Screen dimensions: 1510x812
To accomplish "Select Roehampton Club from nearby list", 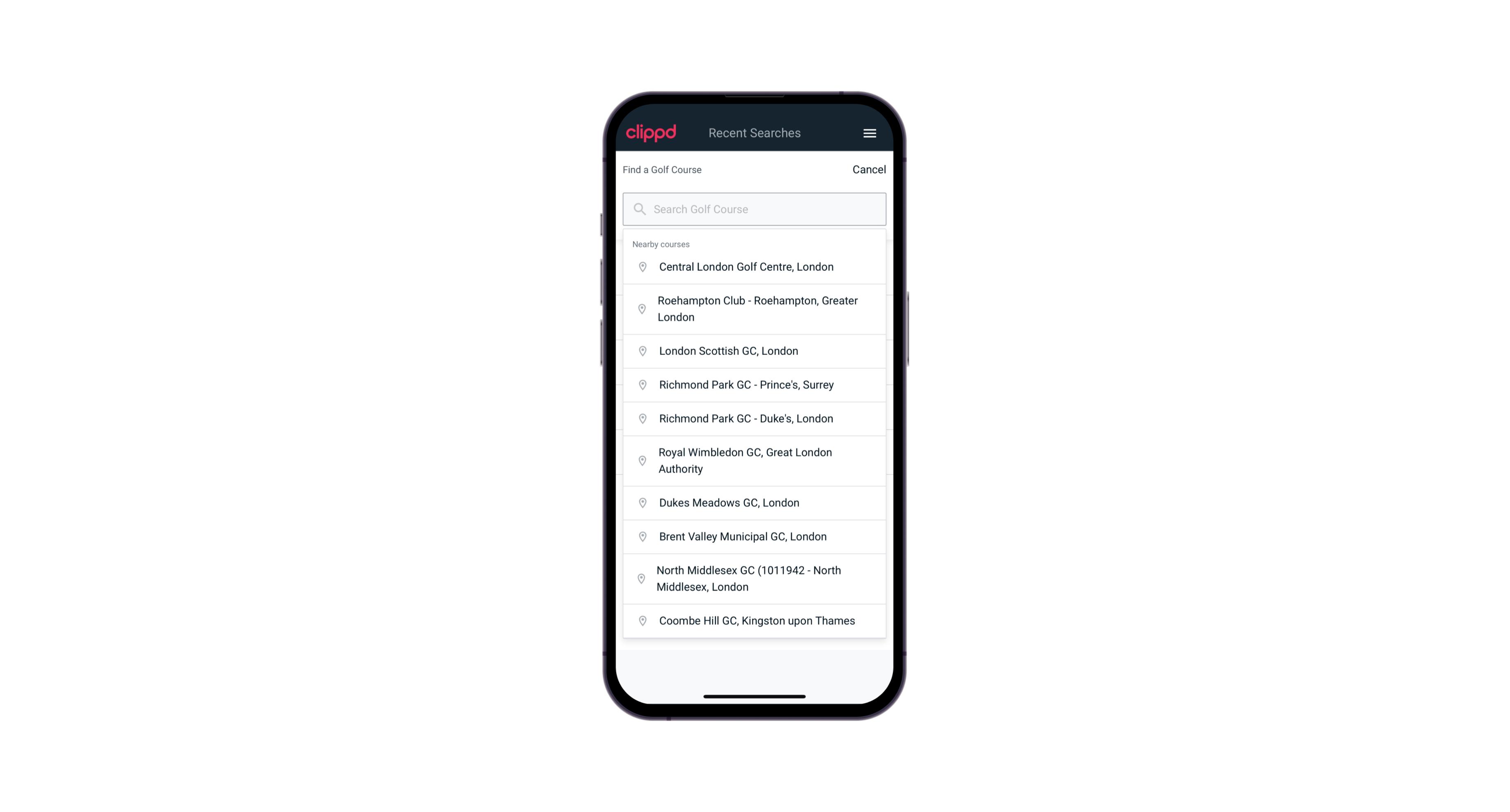I will [754, 309].
